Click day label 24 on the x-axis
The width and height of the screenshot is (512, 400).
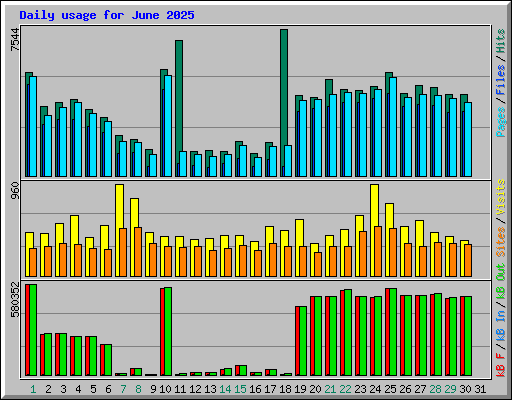375,389
